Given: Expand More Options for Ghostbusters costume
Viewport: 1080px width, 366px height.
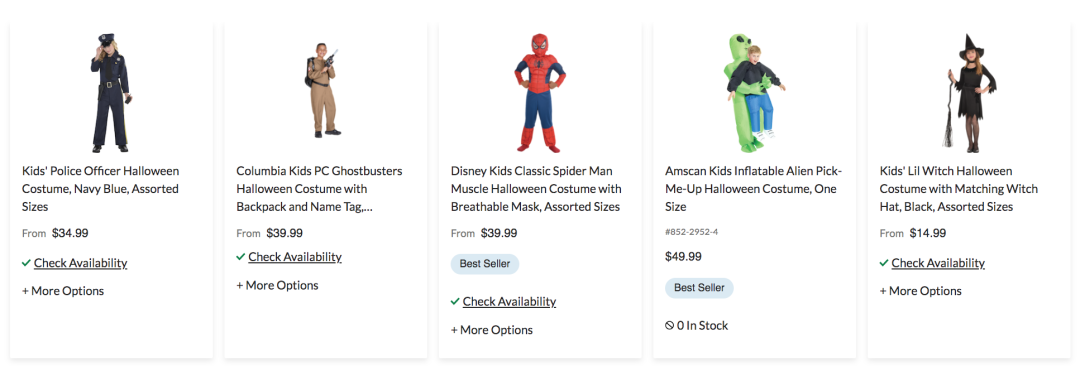Looking at the screenshot, I should click(x=278, y=285).
